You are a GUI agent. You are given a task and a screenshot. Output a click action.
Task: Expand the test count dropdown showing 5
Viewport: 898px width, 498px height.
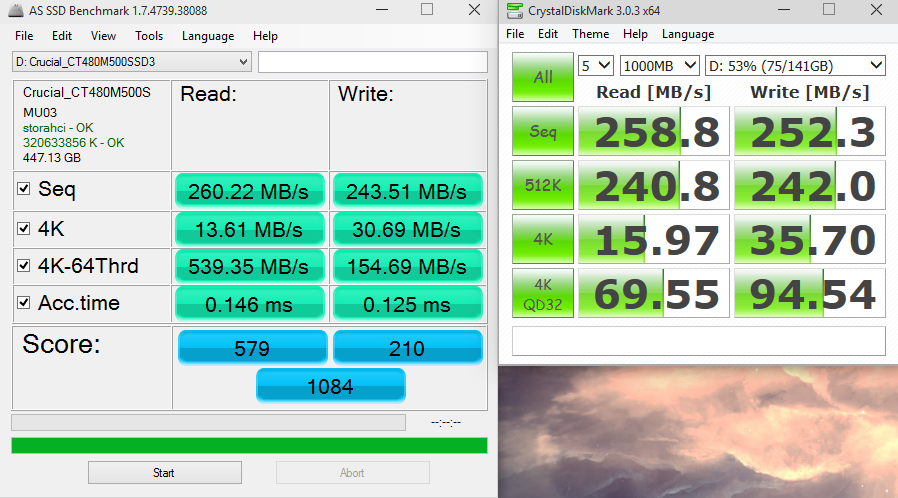point(595,65)
